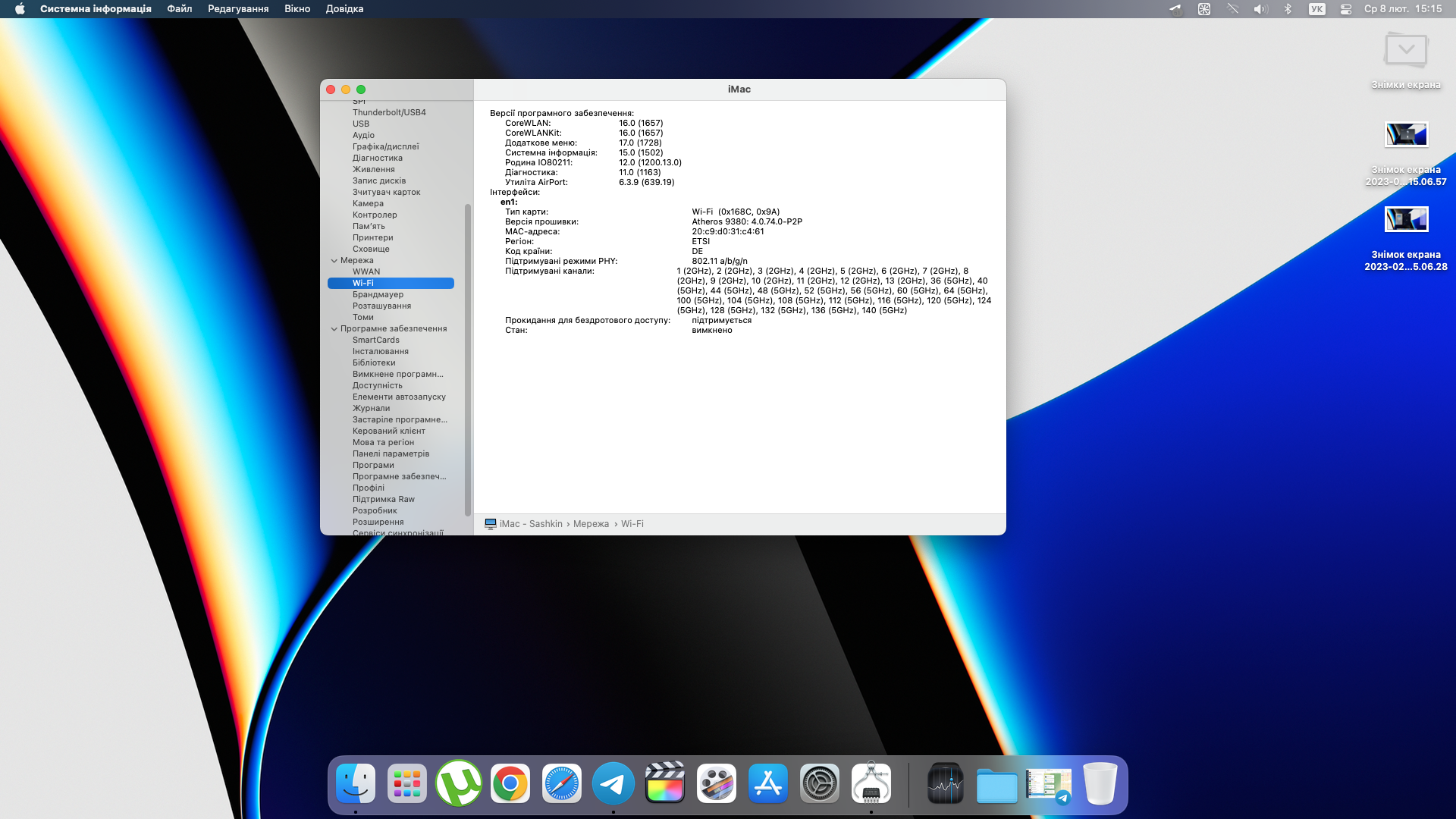Open Telegram from the Dock

tap(613, 784)
